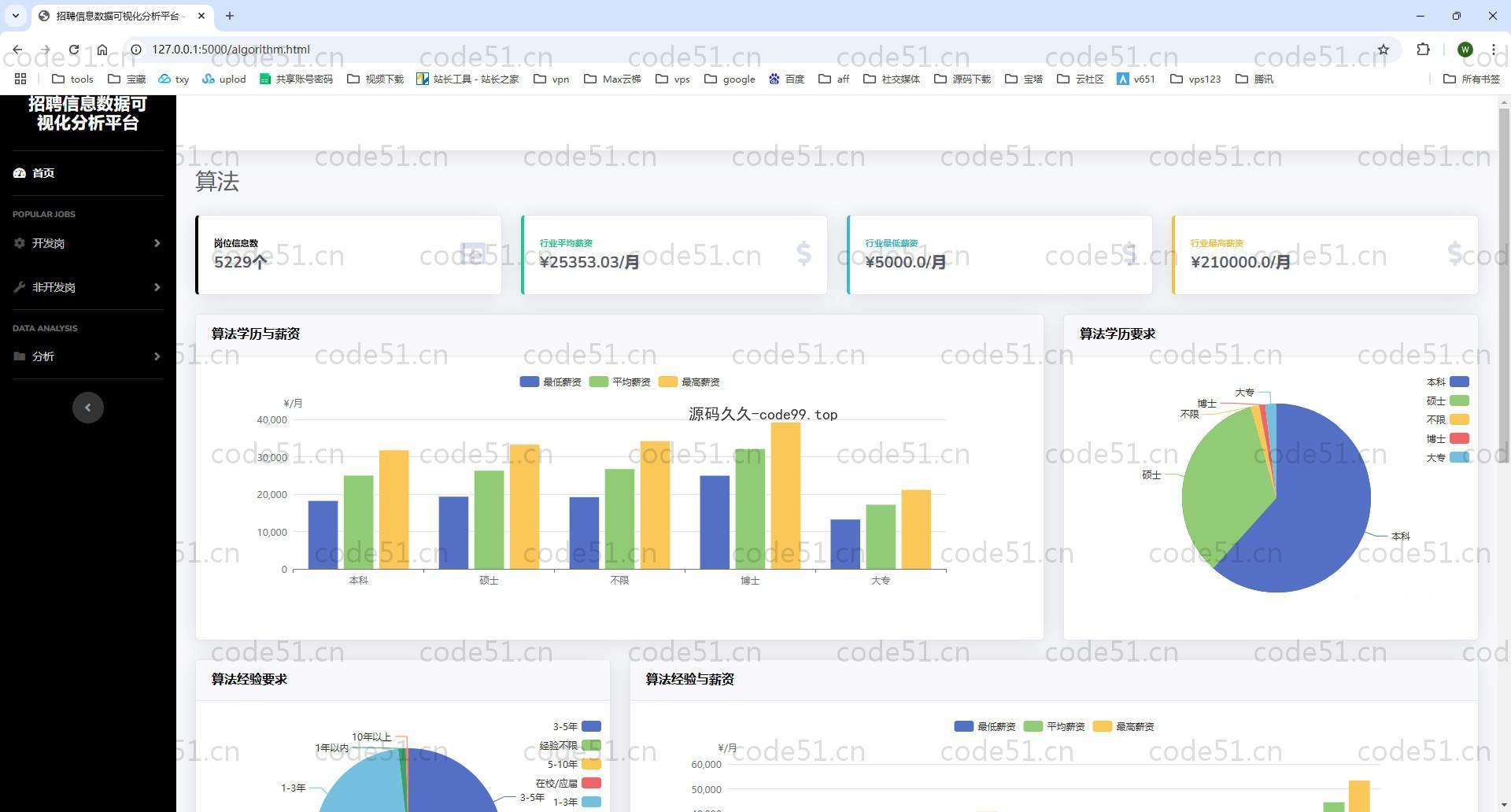Close the current browser tab

tap(201, 16)
